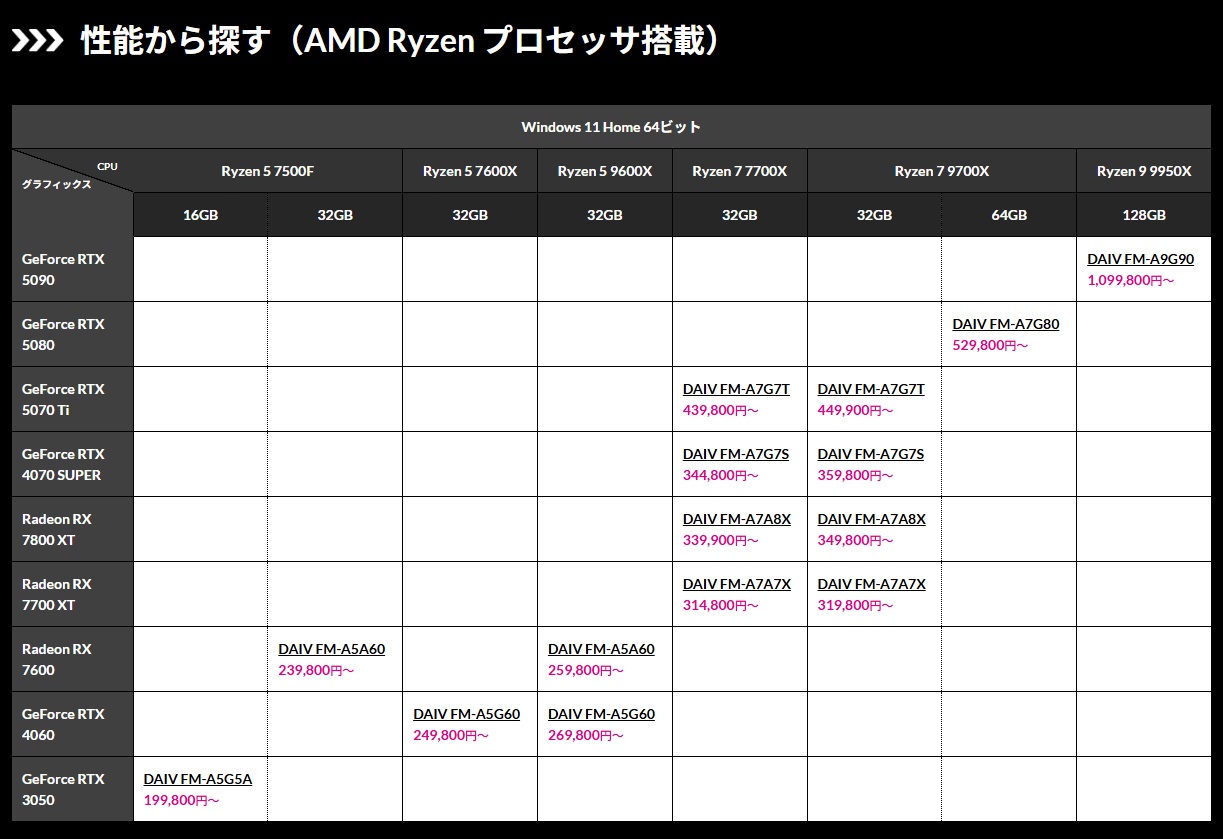Click the GeForce RTX 3050 row label
Viewport: 1223px width, 839px height.
(x=72, y=789)
